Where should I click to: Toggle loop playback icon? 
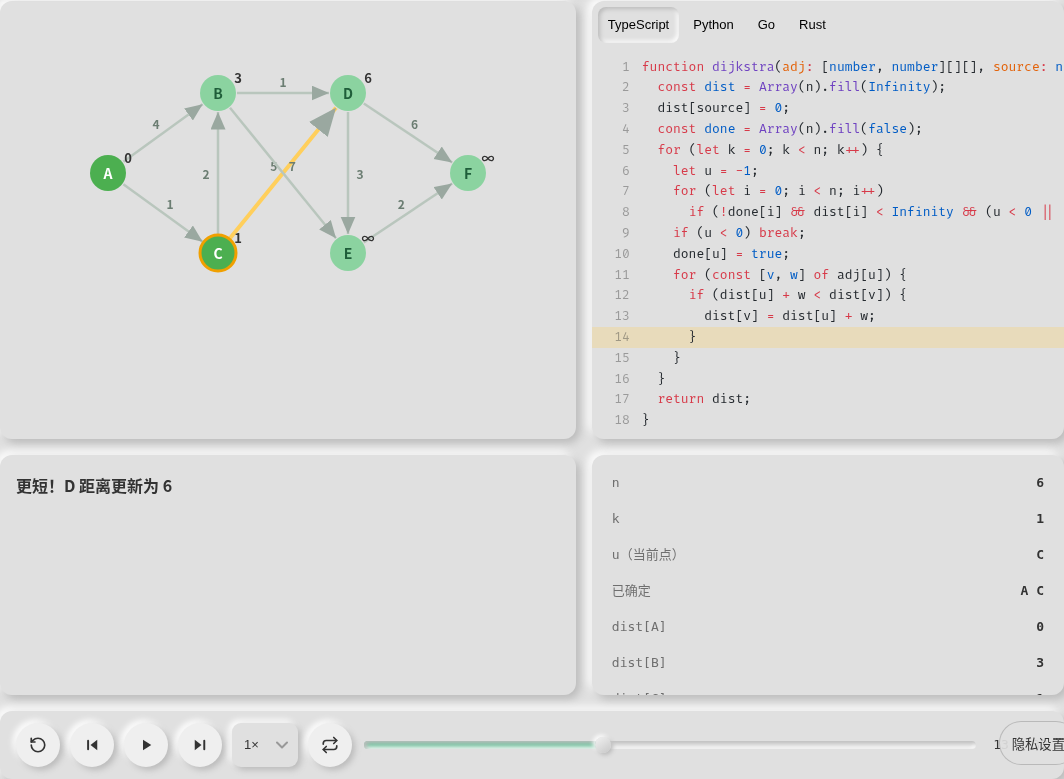tap(330, 745)
